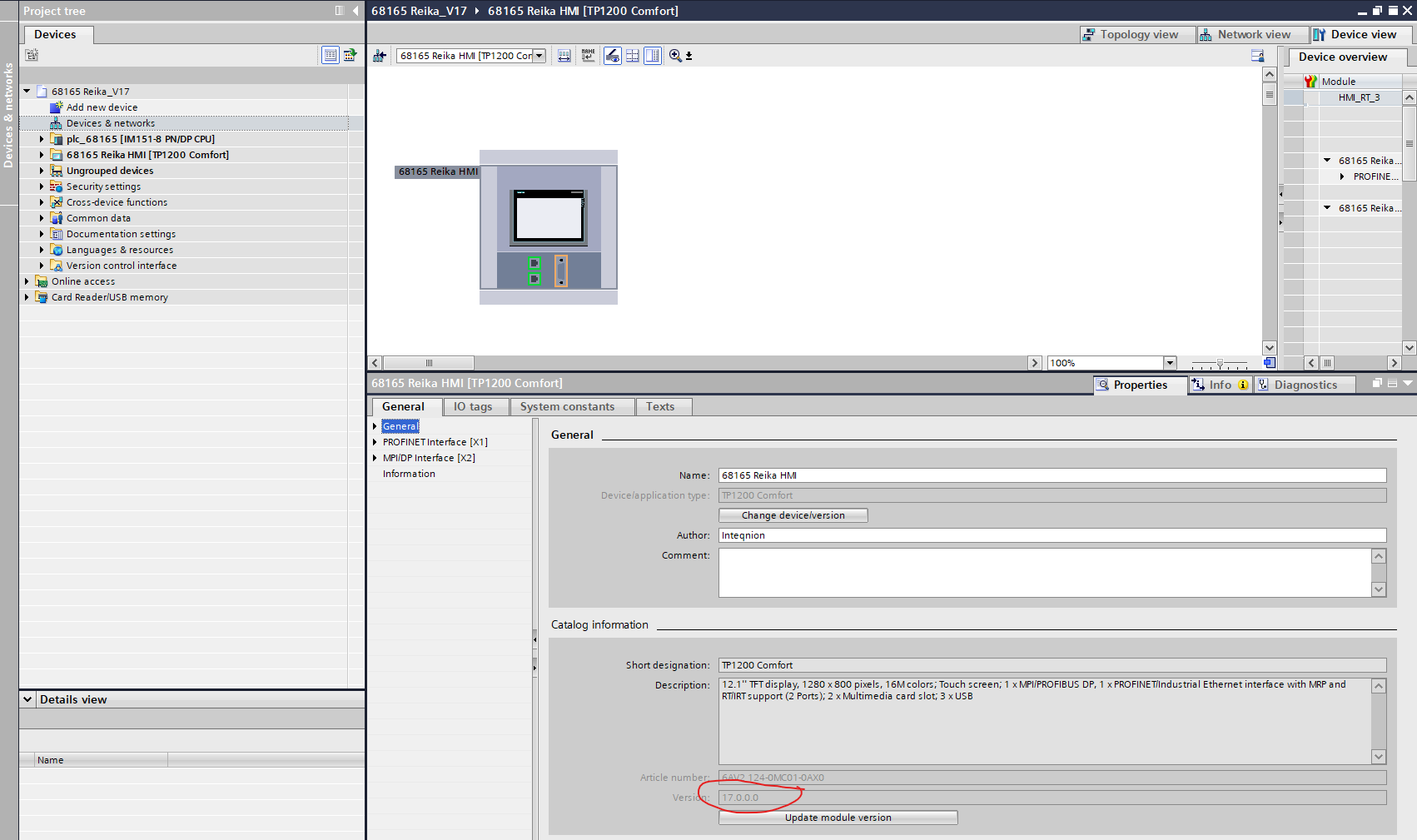This screenshot has height=840, width=1417.
Task: Toggle the Project tree list view button
Action: pos(331,55)
